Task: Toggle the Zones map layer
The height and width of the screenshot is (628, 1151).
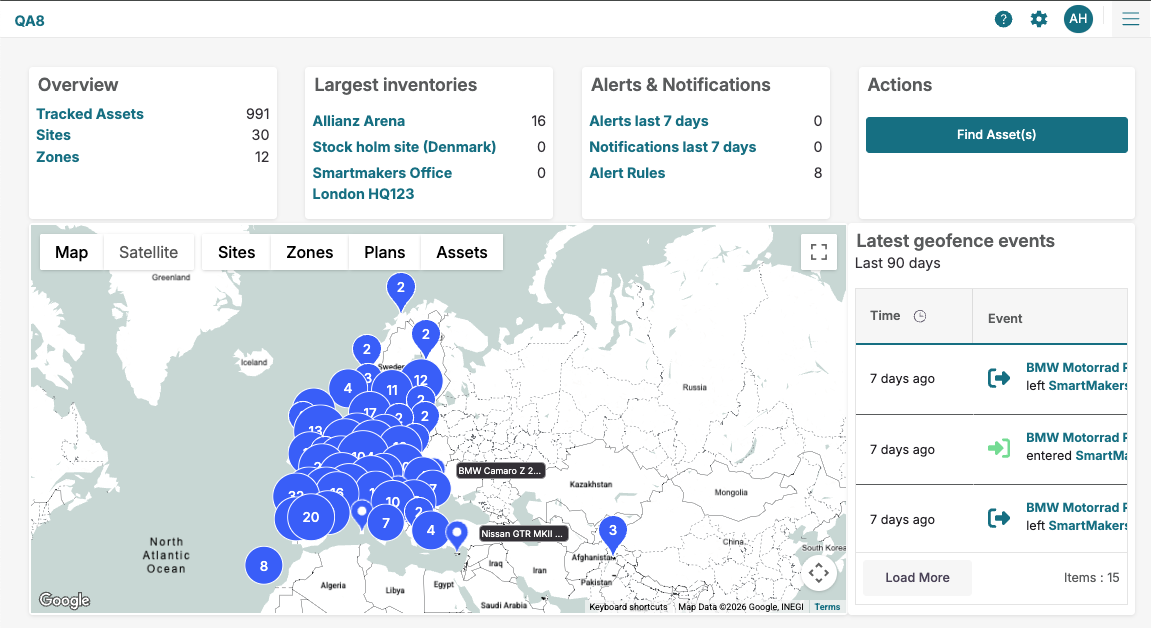Action: [x=310, y=252]
